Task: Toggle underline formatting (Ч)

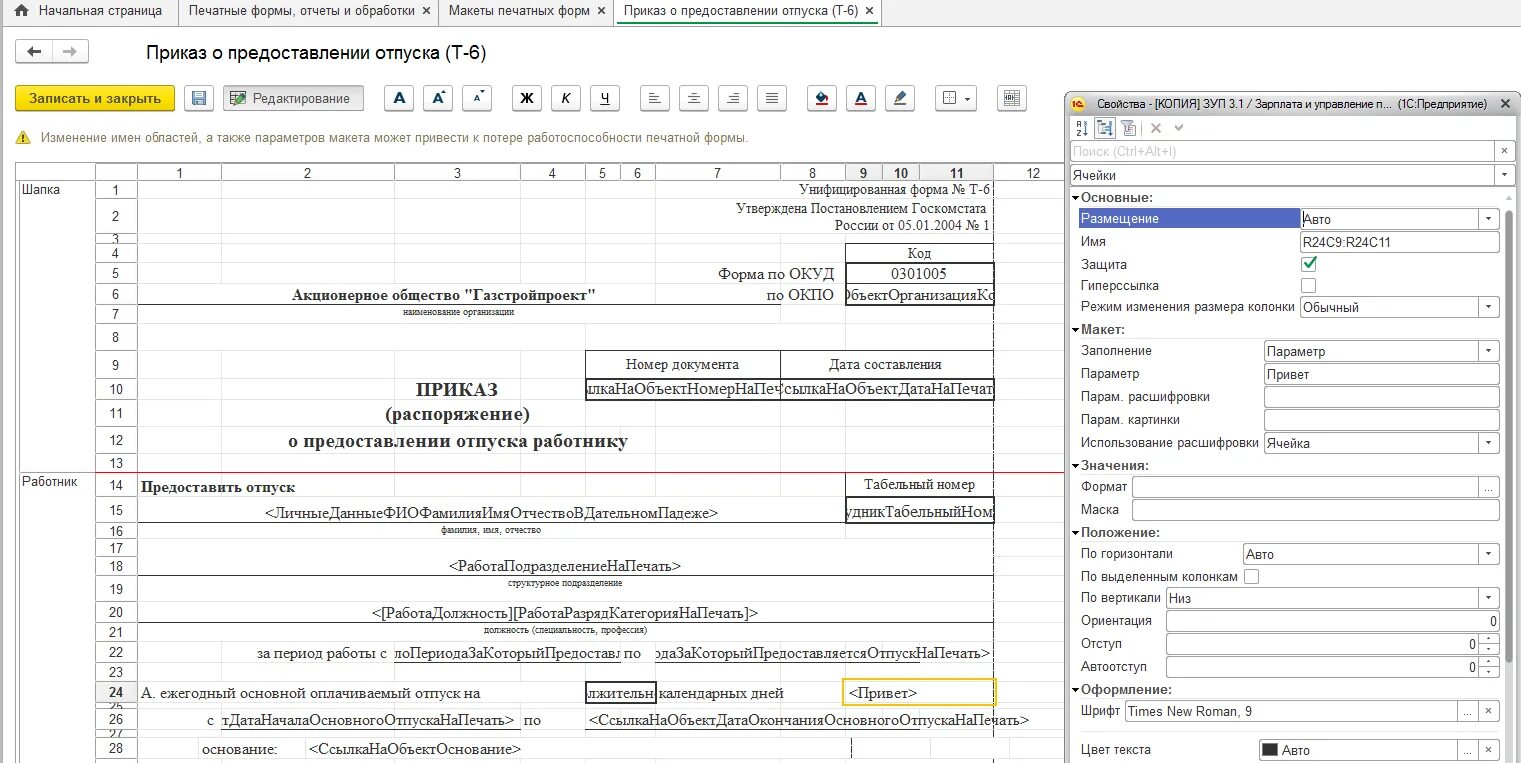Action: (605, 98)
